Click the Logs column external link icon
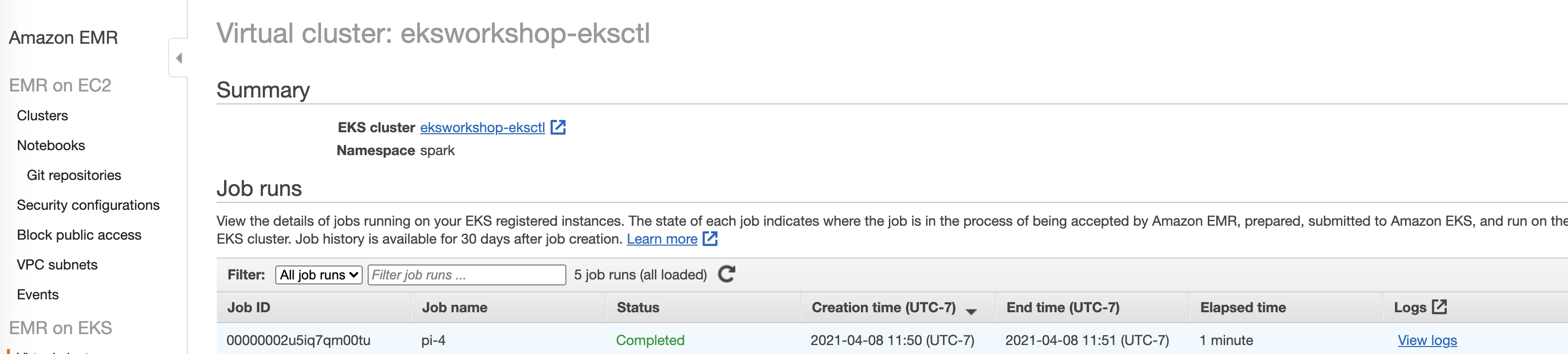The height and width of the screenshot is (354, 1568). 1439,306
